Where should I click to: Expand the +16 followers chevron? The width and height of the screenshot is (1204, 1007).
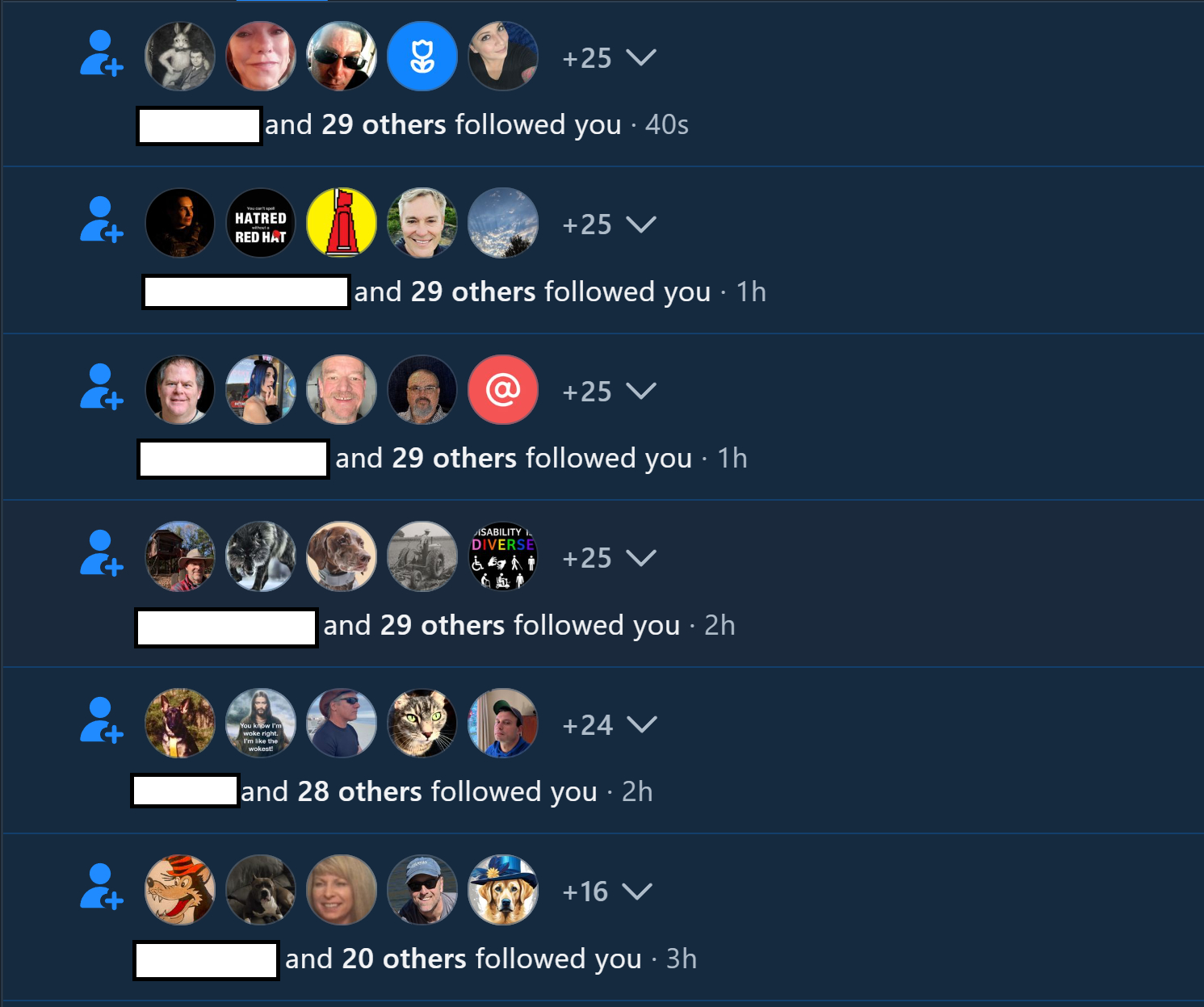[x=637, y=892]
